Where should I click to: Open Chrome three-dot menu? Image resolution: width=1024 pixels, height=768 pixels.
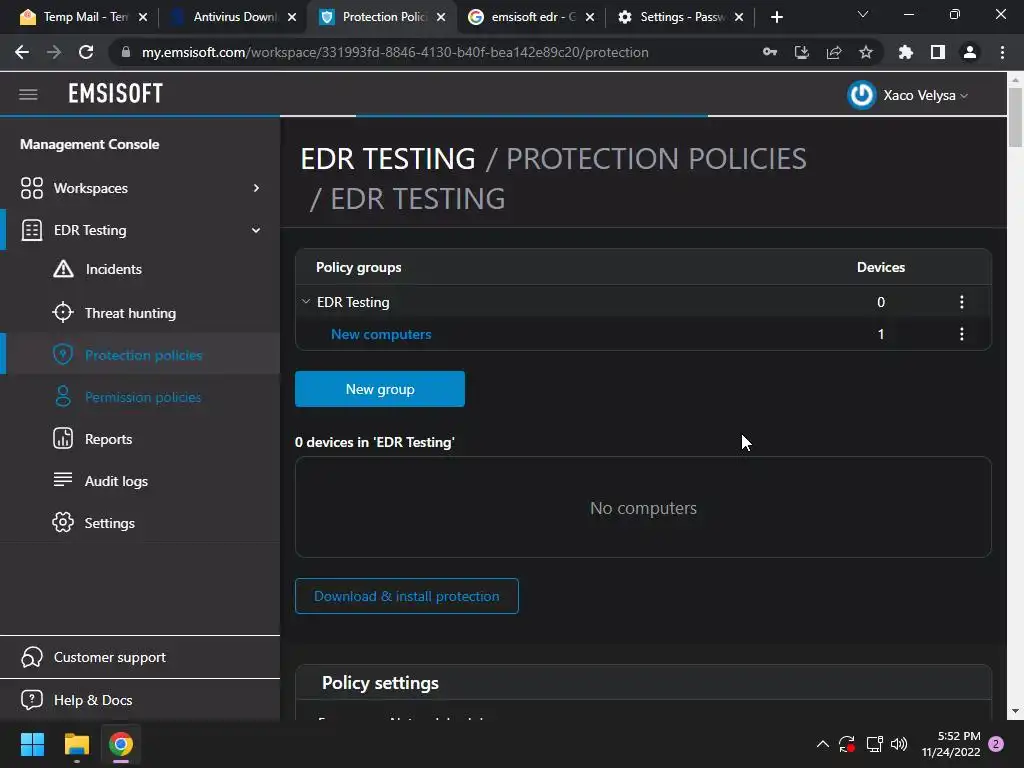(x=1002, y=52)
